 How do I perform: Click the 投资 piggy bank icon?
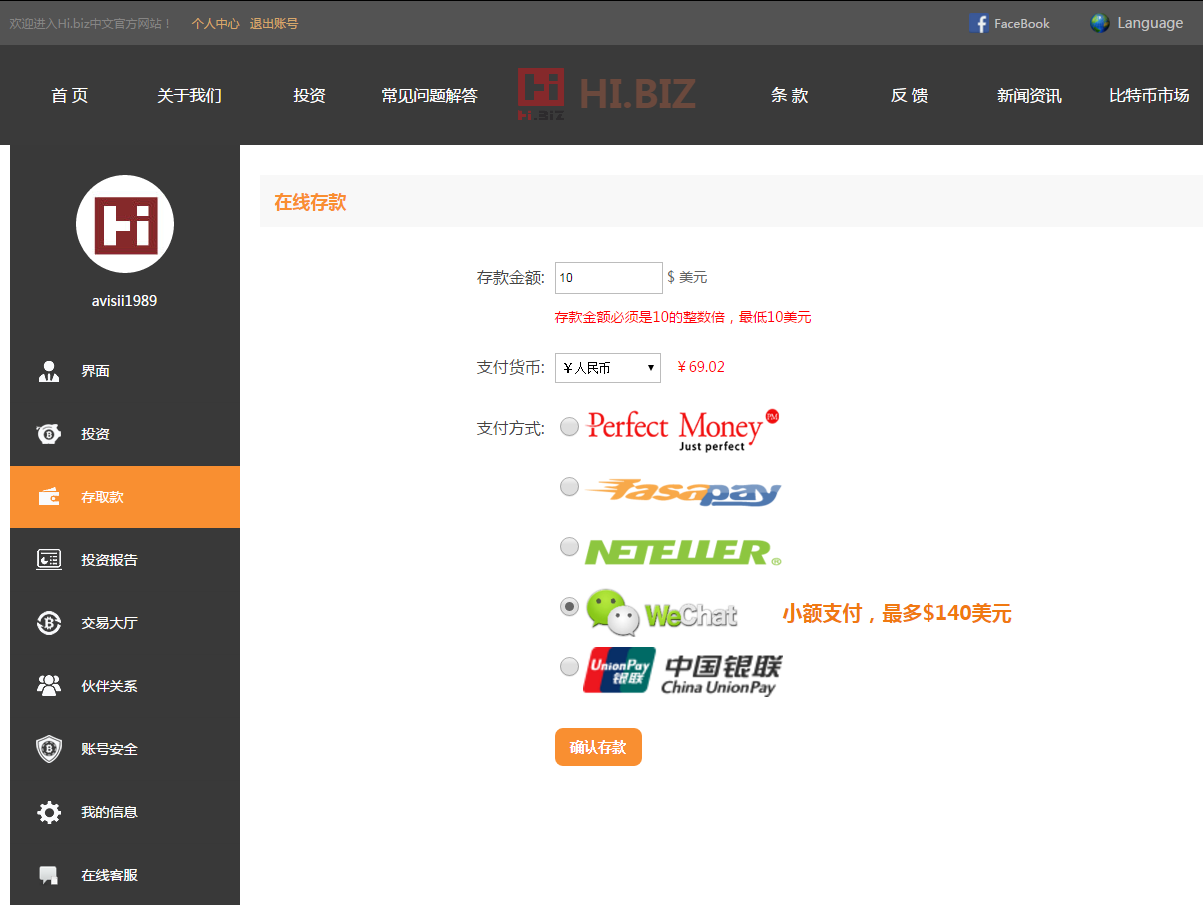click(48, 434)
